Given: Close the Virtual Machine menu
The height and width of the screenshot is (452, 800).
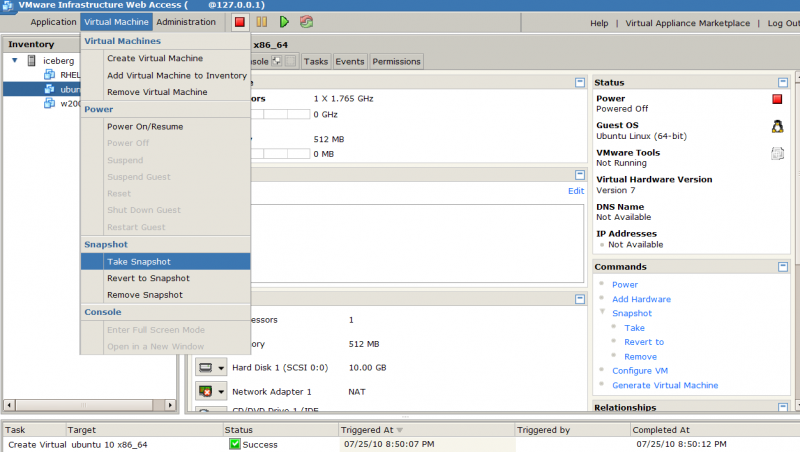Looking at the screenshot, I should 116,22.
